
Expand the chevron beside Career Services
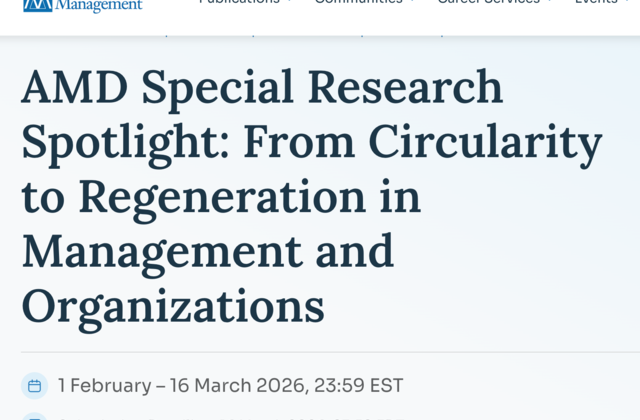[550, 2]
